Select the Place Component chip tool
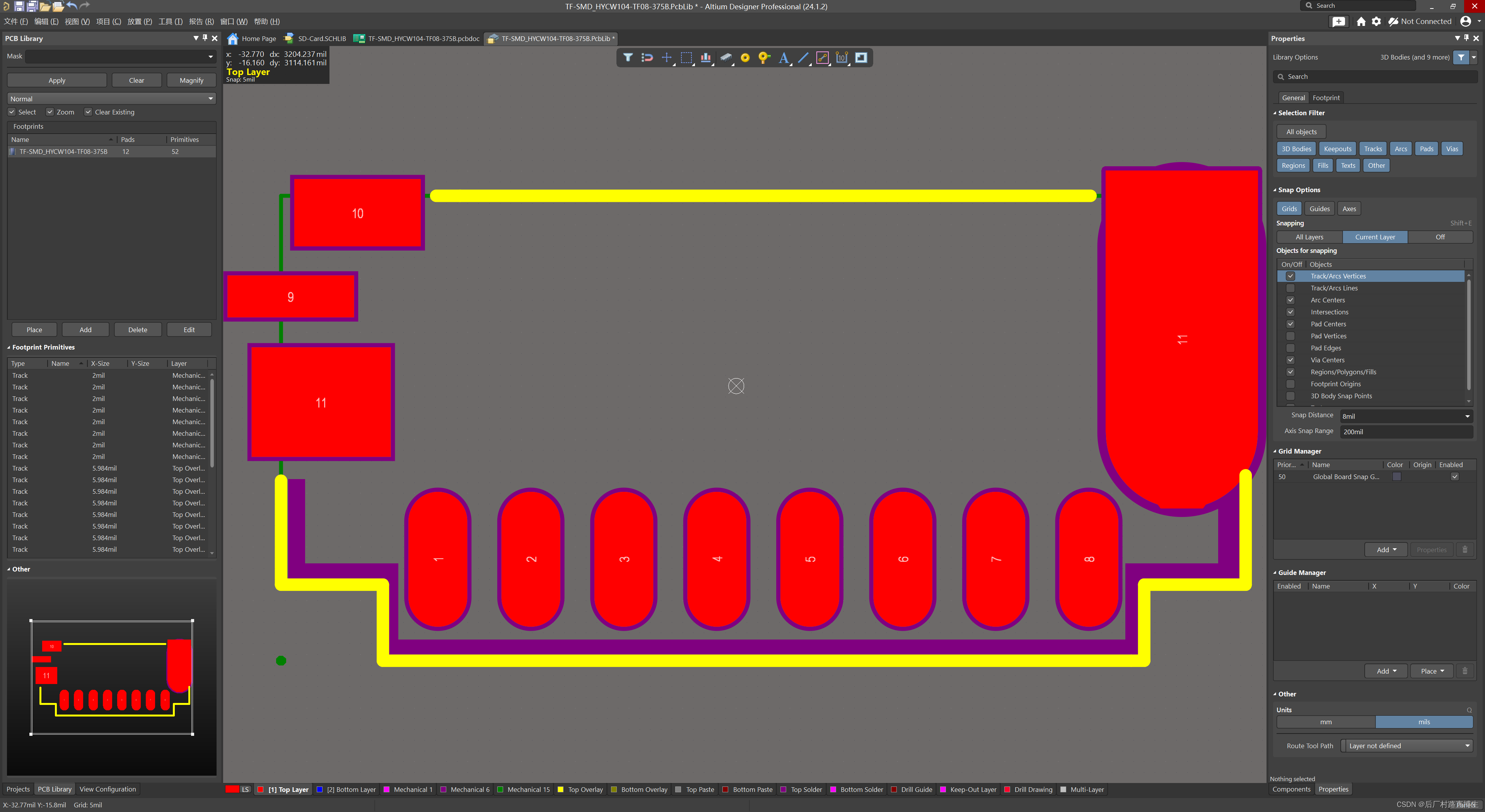 726,58
